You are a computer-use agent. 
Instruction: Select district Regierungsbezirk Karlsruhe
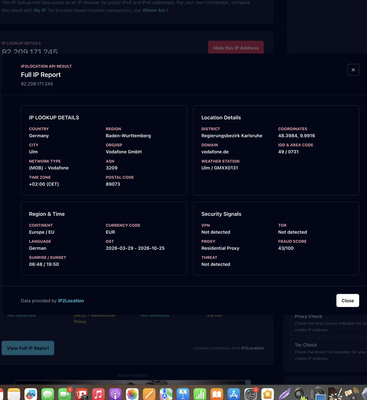point(232,136)
